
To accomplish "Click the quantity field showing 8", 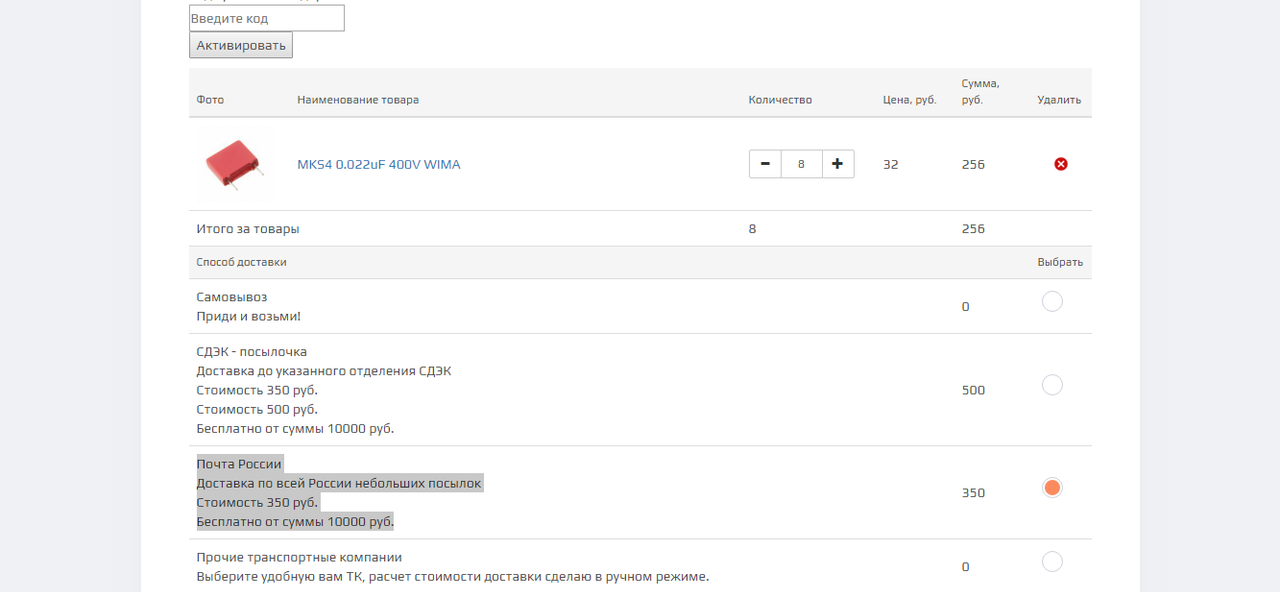I will (x=802, y=164).
